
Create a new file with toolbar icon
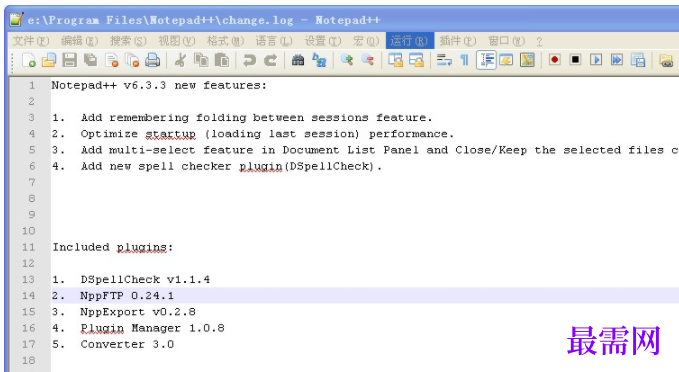coord(29,60)
